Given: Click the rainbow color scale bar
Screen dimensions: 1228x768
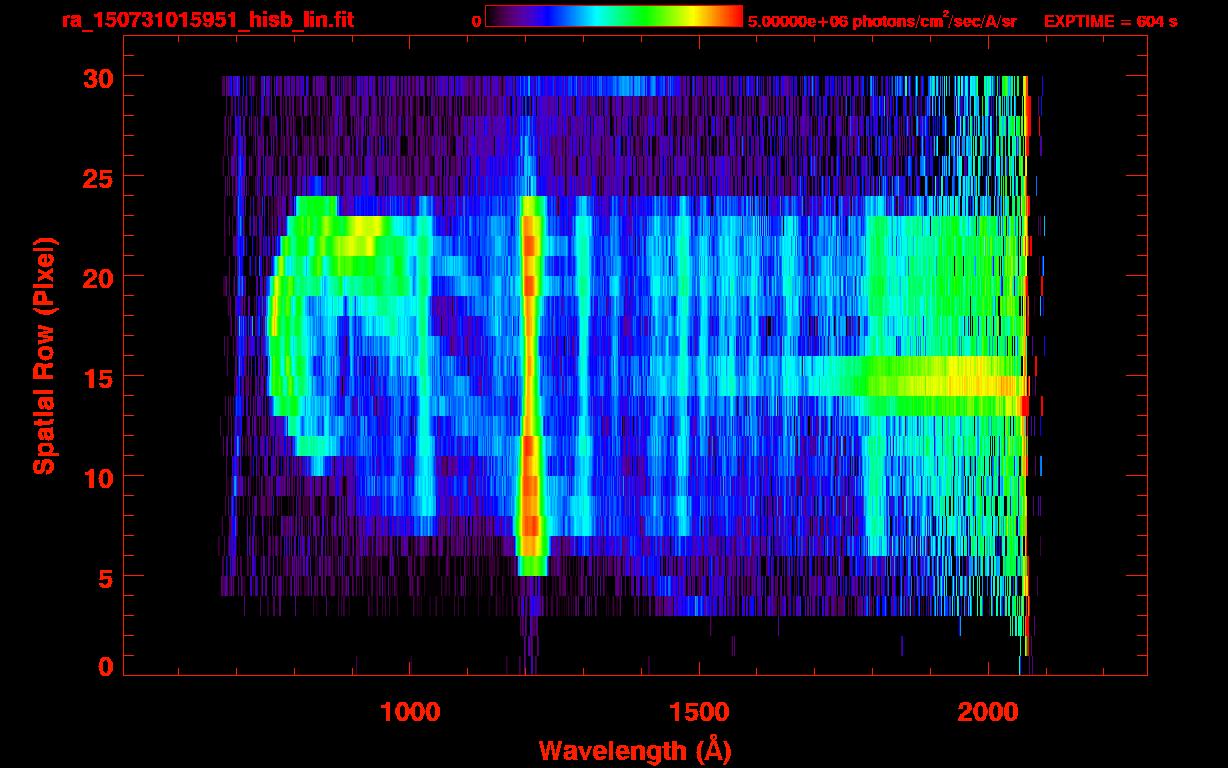Looking at the screenshot, I should [x=614, y=16].
